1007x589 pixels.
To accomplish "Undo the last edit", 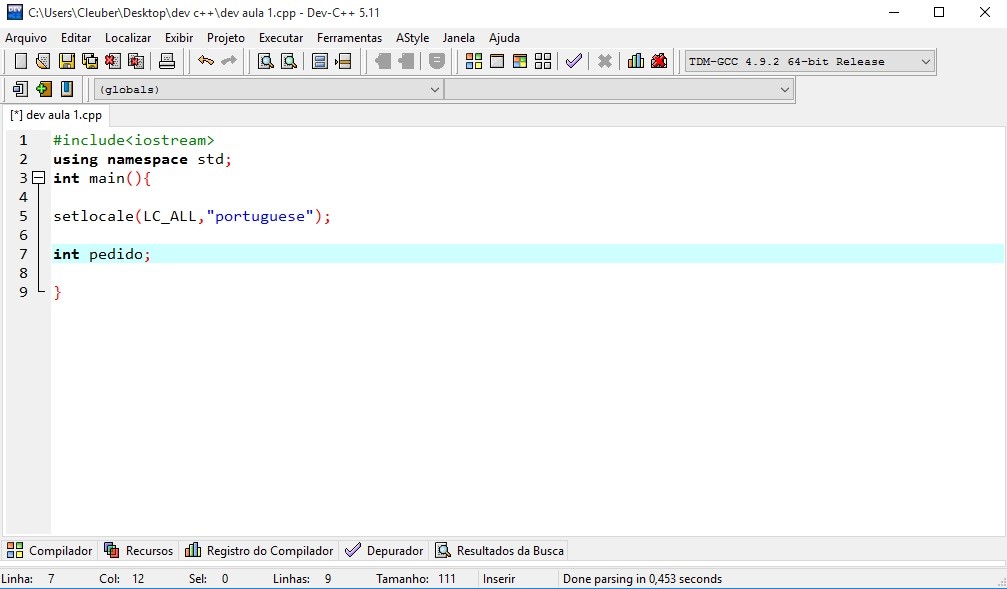I will 207,60.
